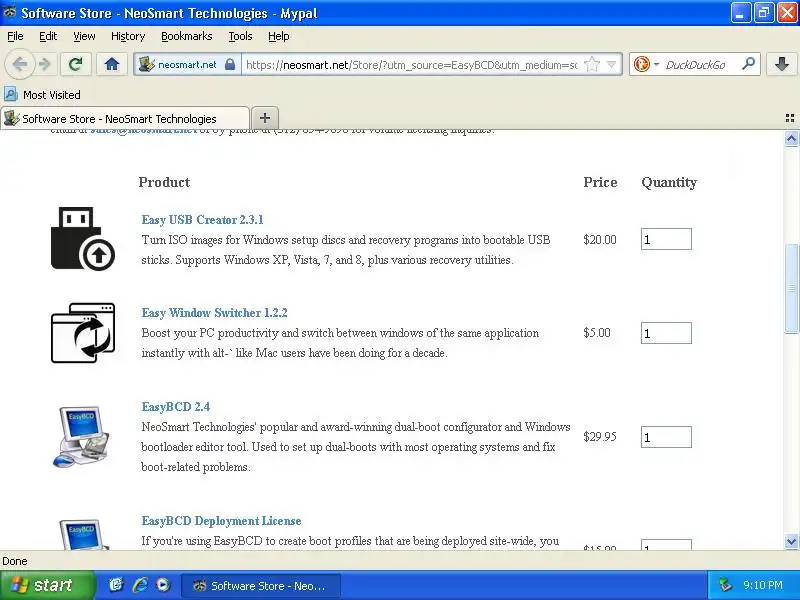Click the Easy Window Switcher product icon

click(83, 333)
